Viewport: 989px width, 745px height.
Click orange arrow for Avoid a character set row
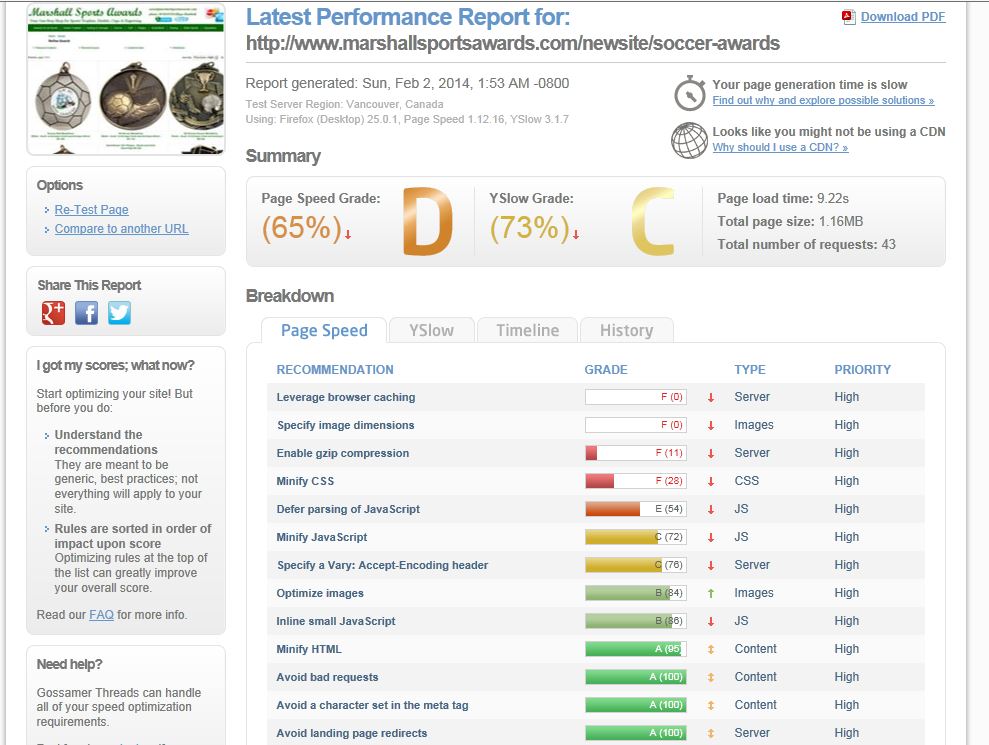(x=711, y=705)
